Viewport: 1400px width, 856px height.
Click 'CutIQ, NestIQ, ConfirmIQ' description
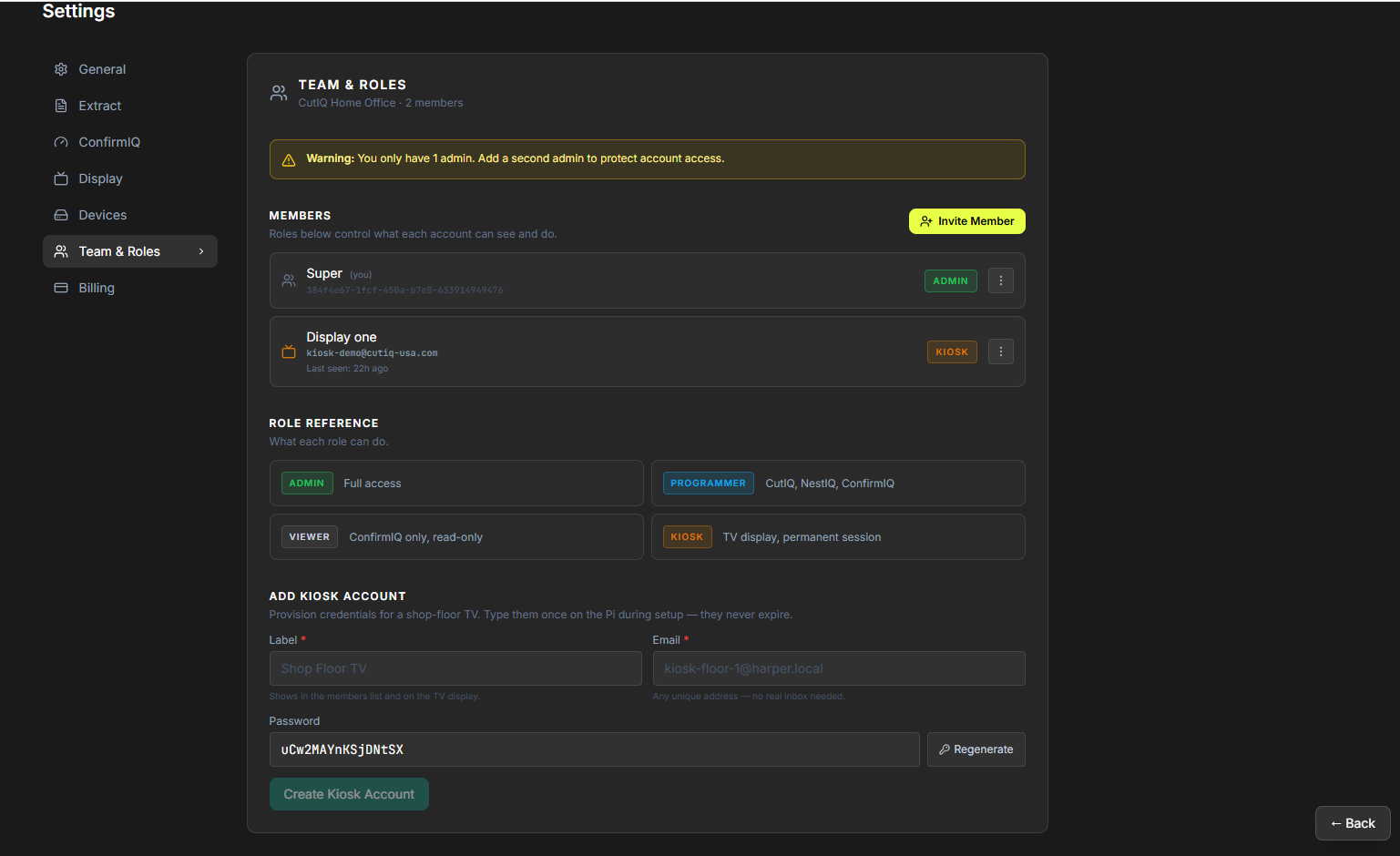click(x=830, y=484)
